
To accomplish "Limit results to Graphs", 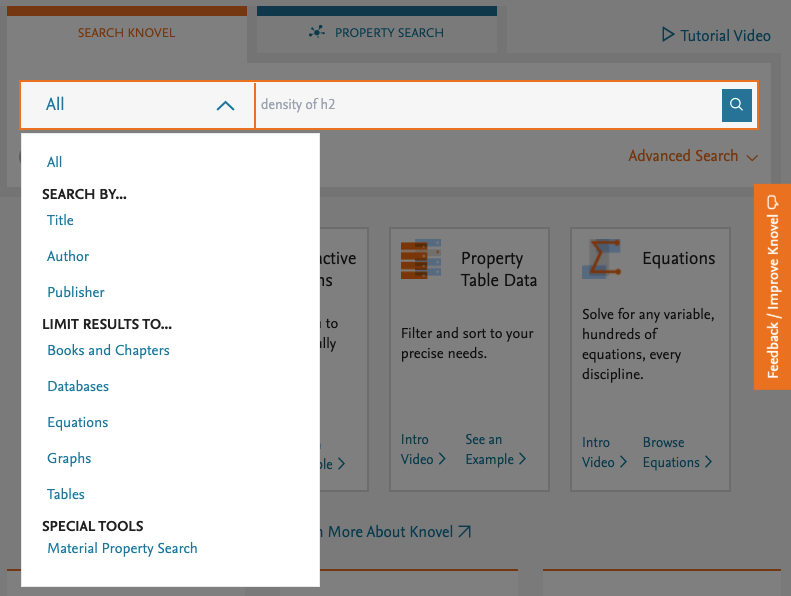I will coord(69,458).
